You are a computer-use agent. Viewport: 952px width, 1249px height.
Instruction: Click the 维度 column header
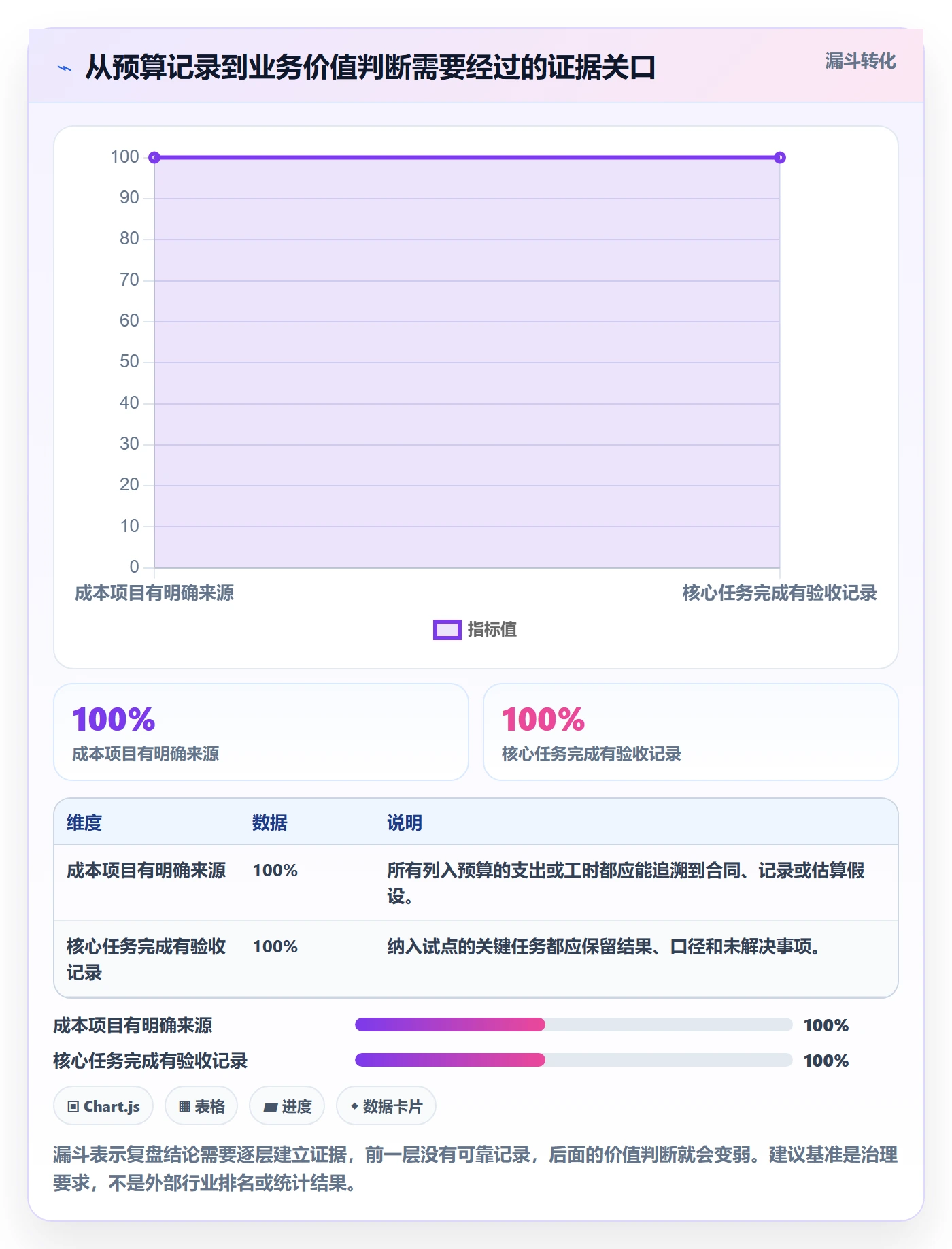coord(84,822)
